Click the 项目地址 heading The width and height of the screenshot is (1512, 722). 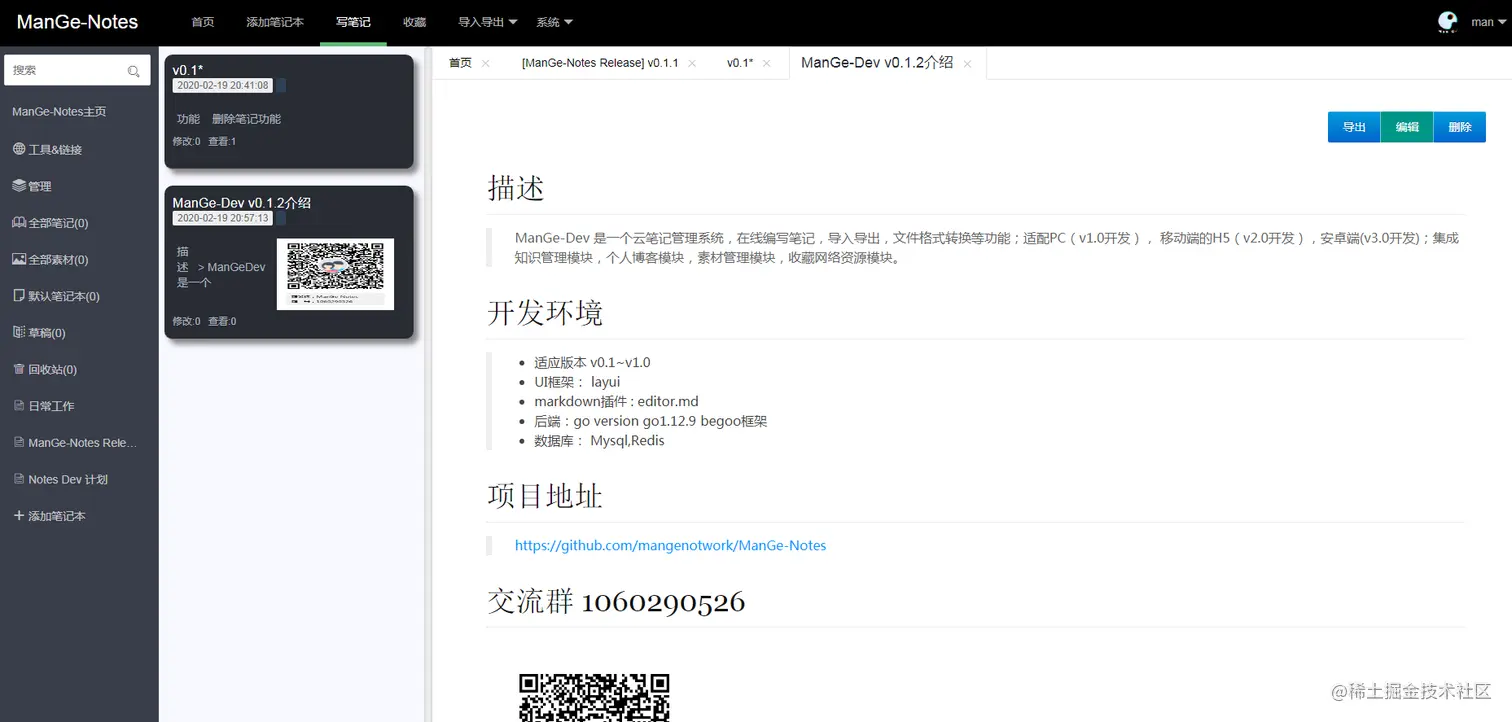(x=545, y=495)
